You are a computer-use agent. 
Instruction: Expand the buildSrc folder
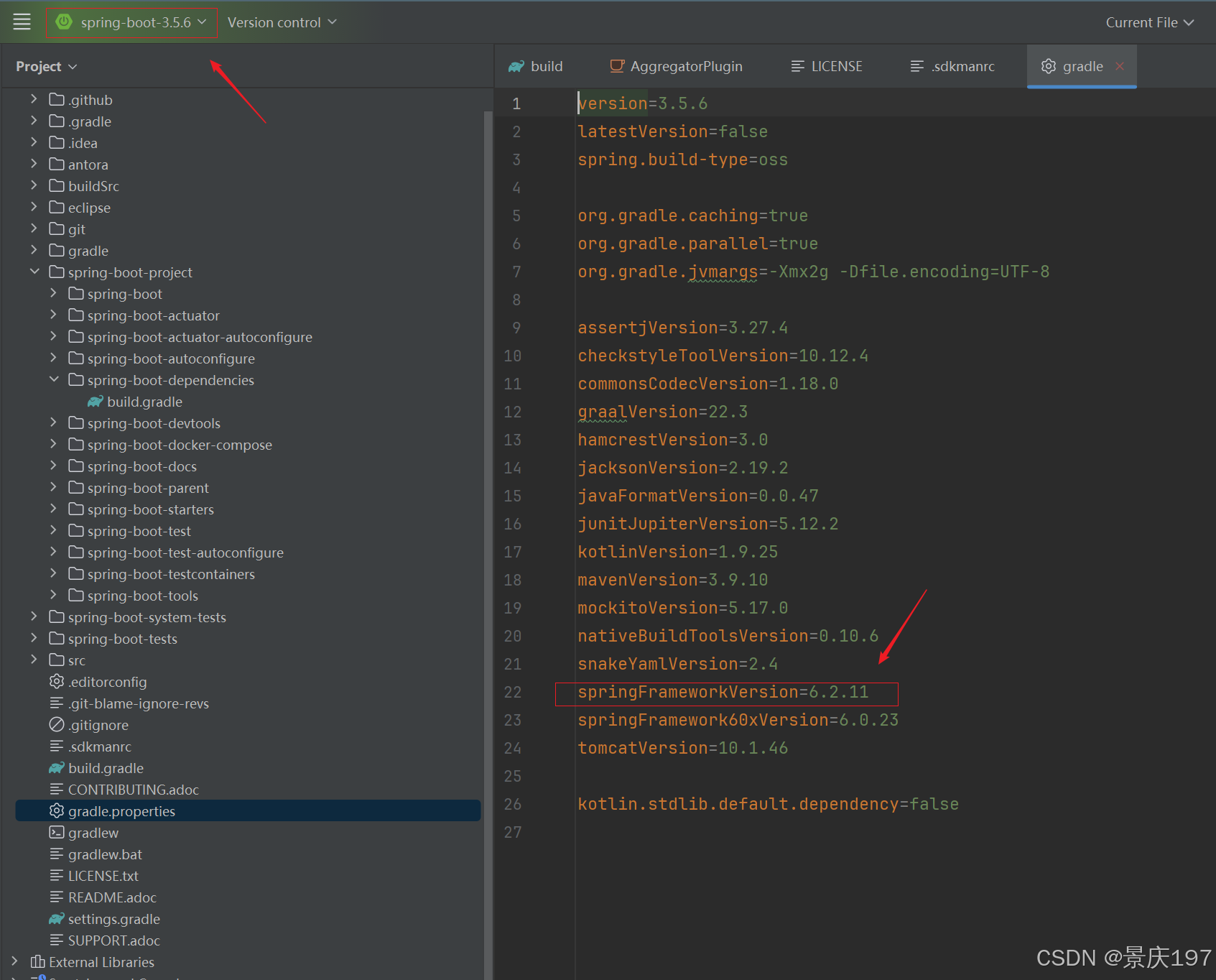tap(34, 185)
